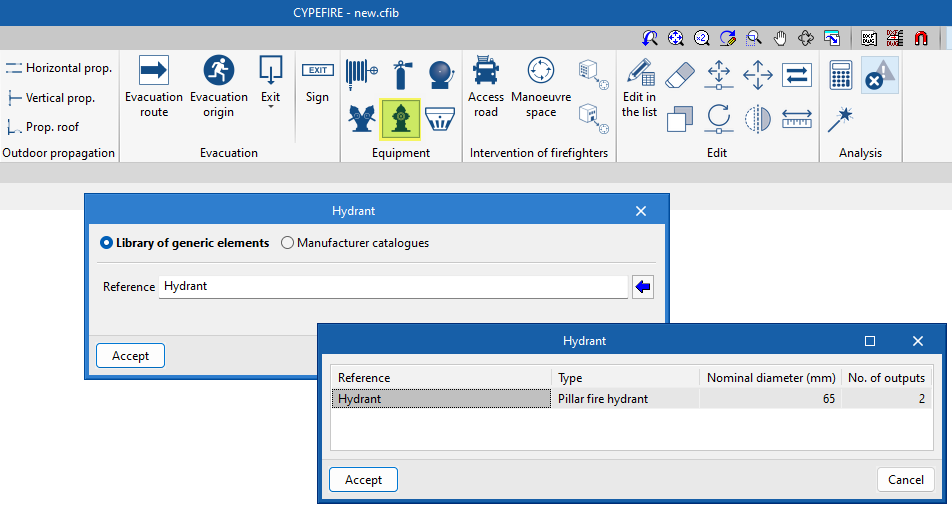Click the Access road tool
The image size is (952, 513).
point(486,88)
